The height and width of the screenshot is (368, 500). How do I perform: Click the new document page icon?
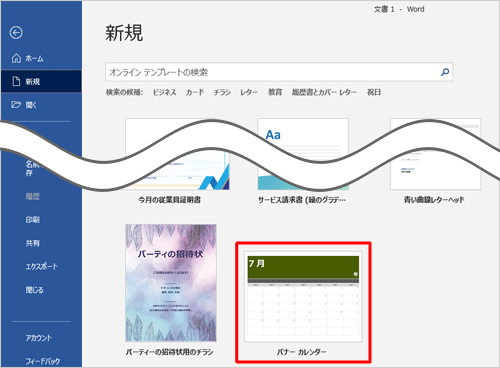click(16, 81)
